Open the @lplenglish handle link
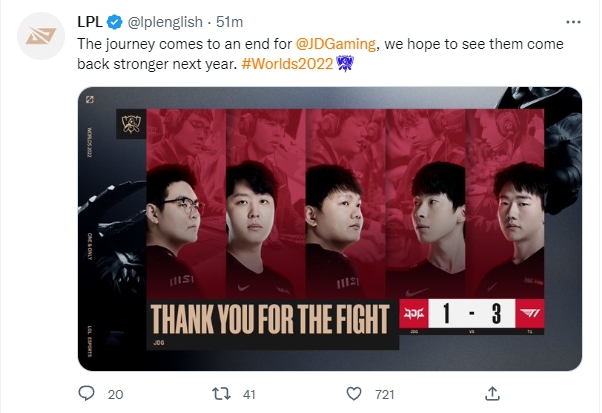The image size is (602, 413). [165, 22]
